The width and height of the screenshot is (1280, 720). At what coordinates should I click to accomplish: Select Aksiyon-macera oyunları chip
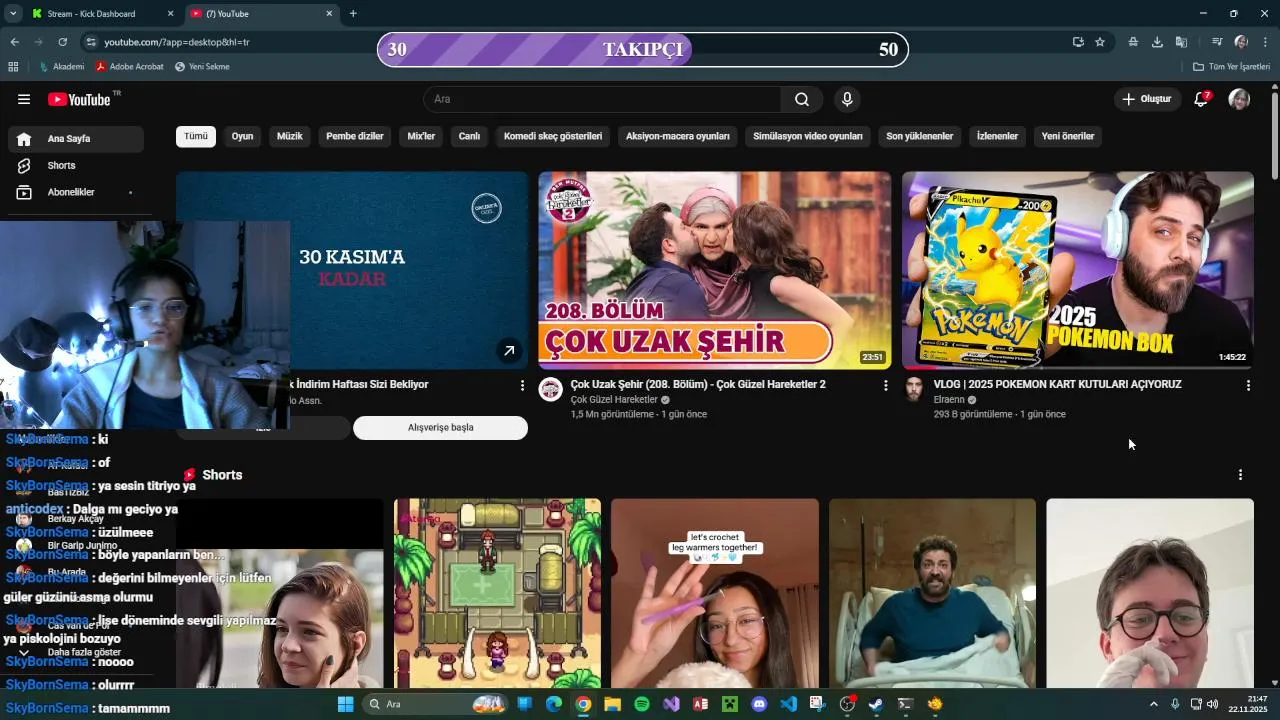(678, 136)
